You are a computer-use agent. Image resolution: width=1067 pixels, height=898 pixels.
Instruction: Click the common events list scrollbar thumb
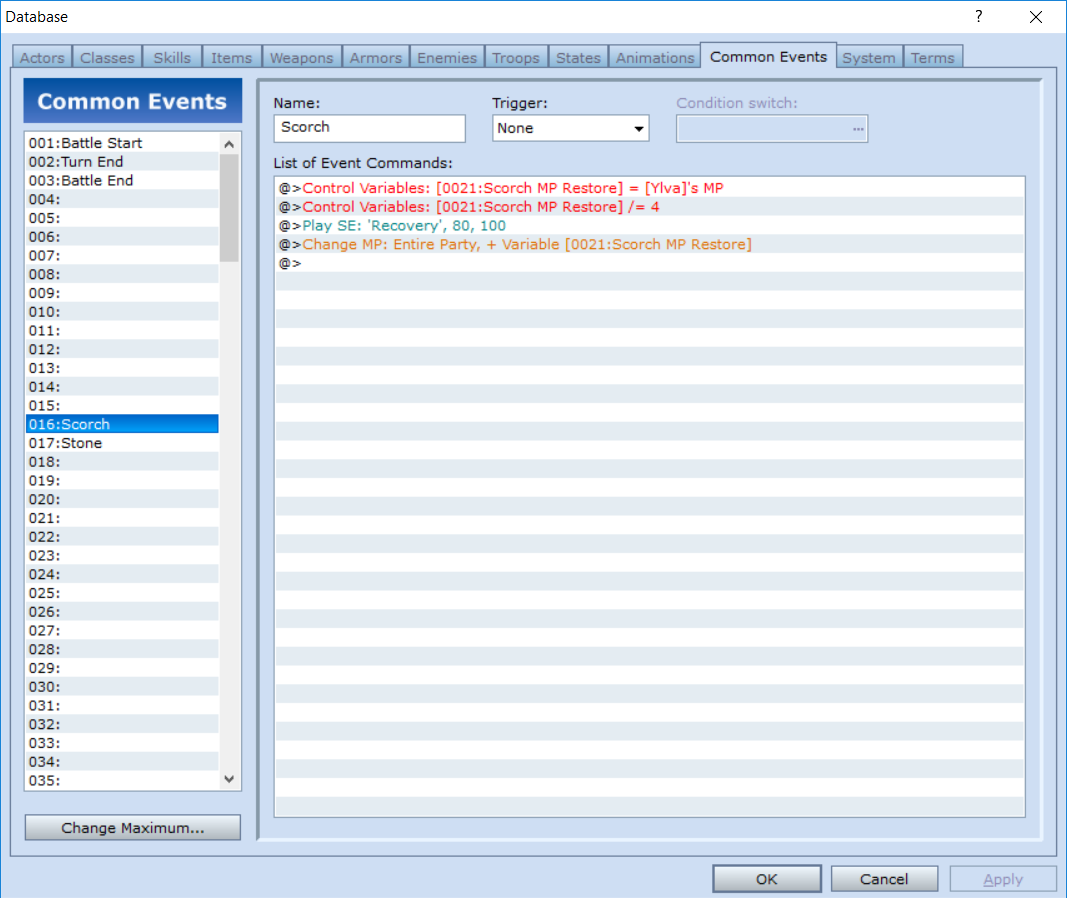point(229,207)
